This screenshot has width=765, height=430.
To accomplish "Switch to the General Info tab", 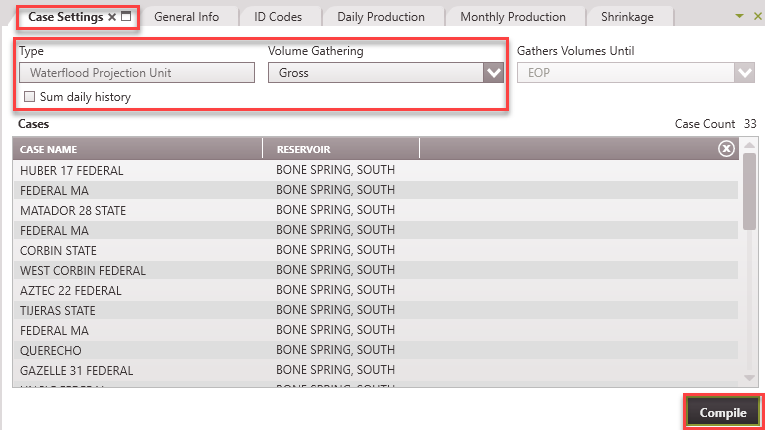I will (188, 17).
